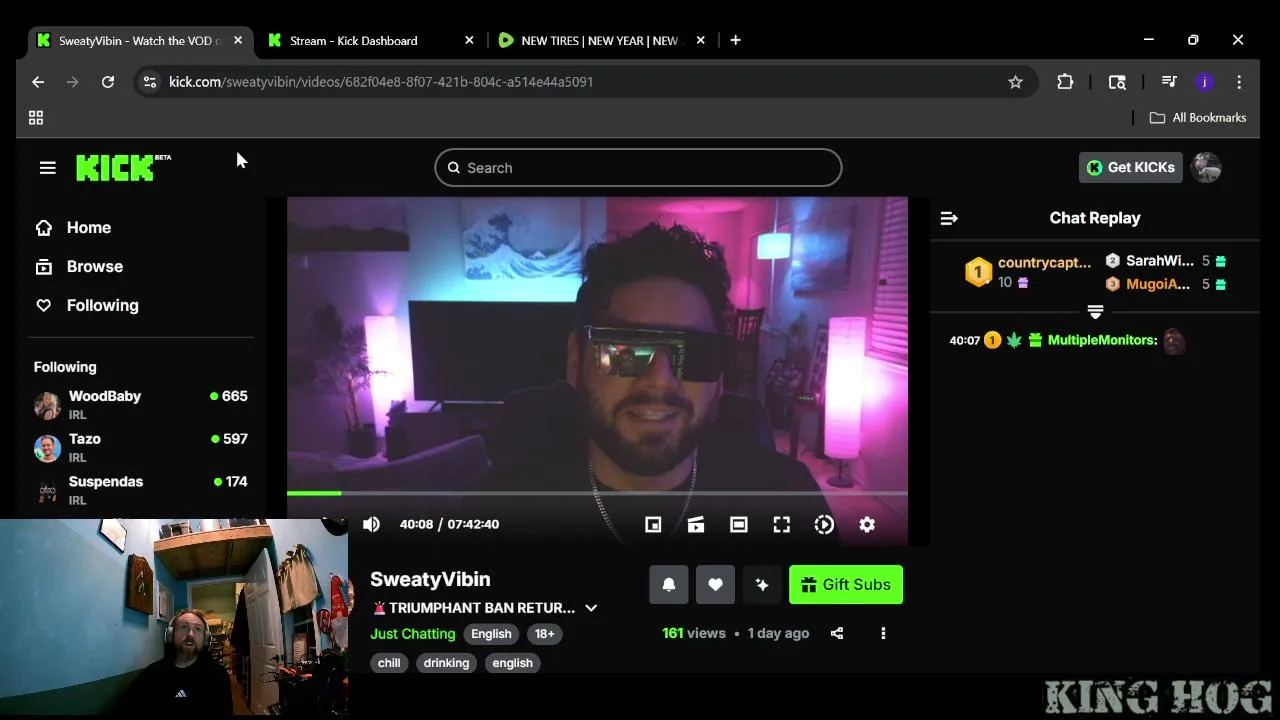
Task: Open the Kick sidebar hamburger menu
Action: (47, 168)
